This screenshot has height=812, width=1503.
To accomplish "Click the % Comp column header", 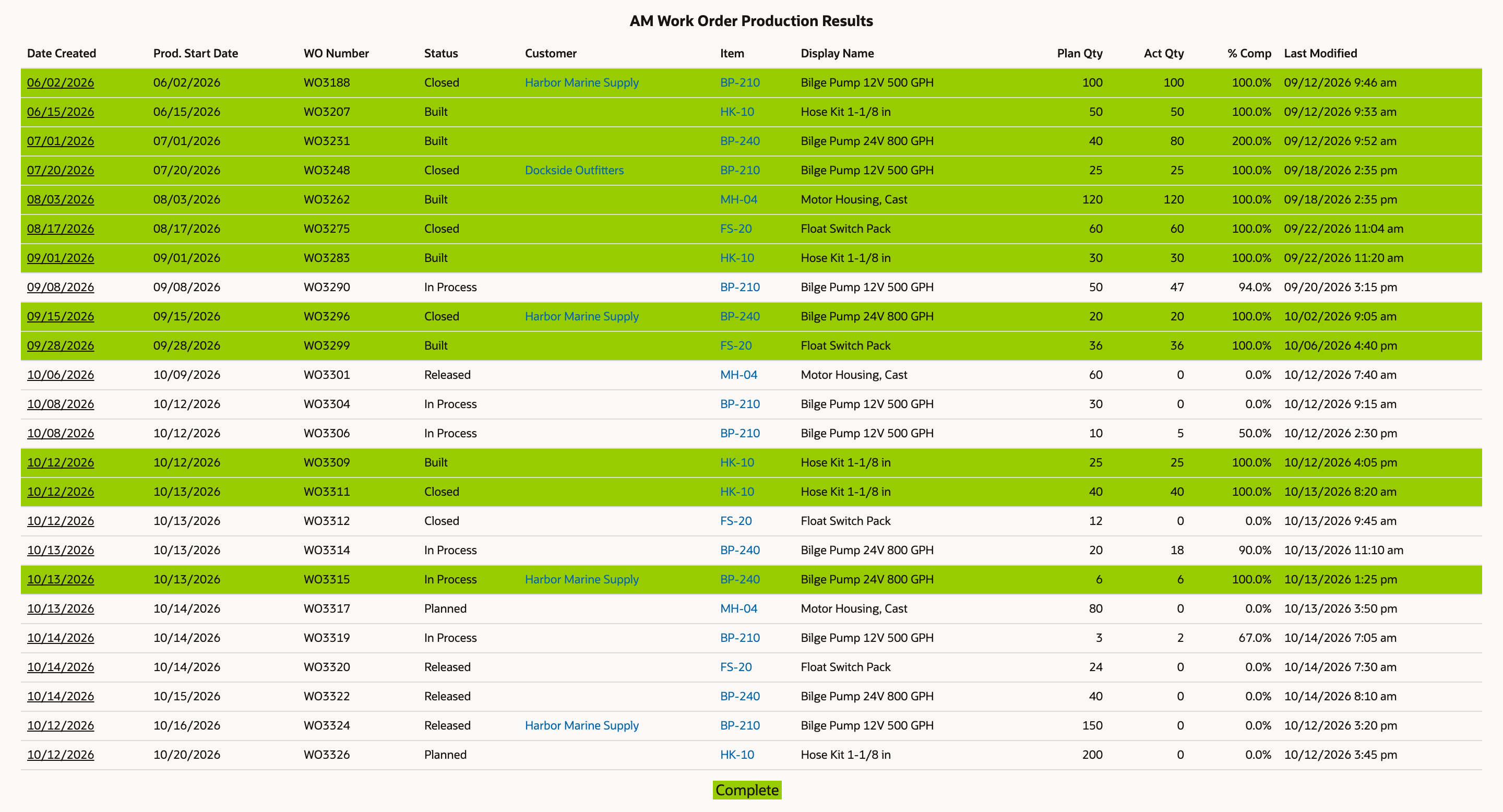I will 1249,53.
